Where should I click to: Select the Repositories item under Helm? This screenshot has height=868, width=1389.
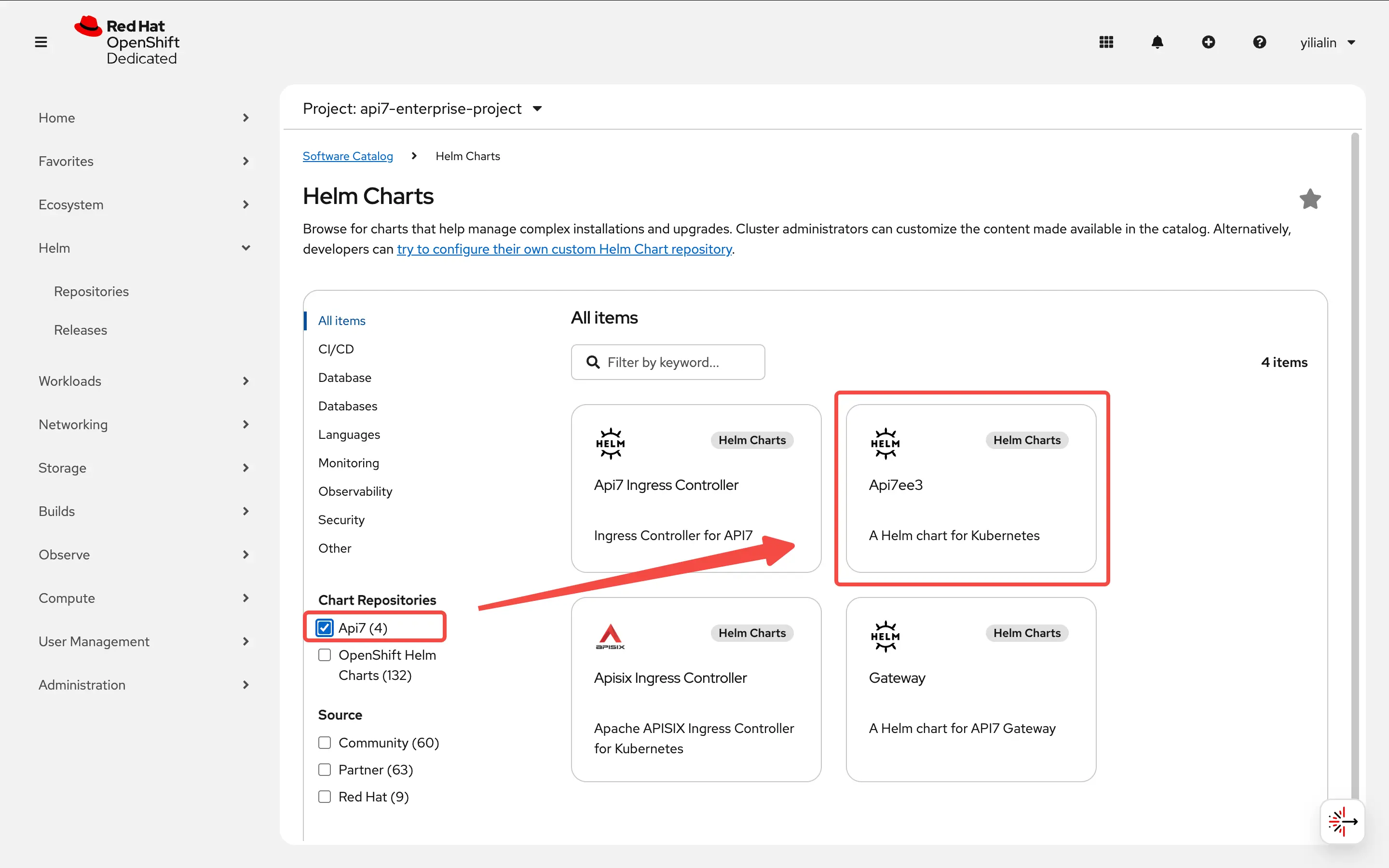point(91,291)
